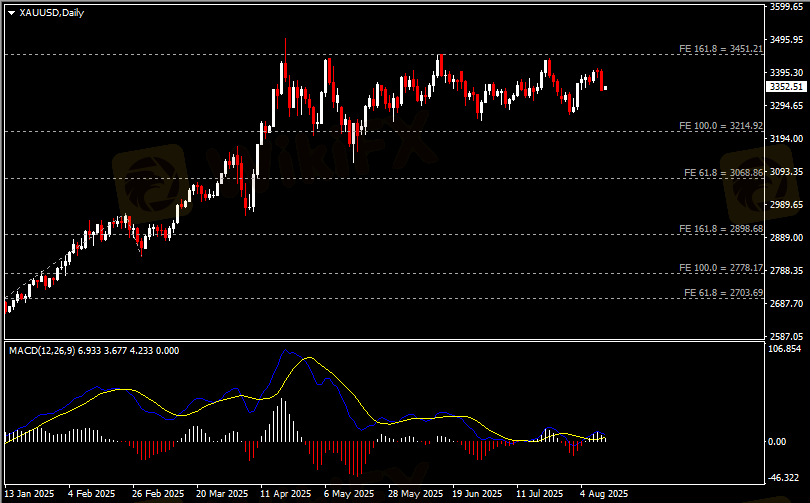Click the 0.00 level on MACD scale
The image size is (810, 503).
(775, 441)
